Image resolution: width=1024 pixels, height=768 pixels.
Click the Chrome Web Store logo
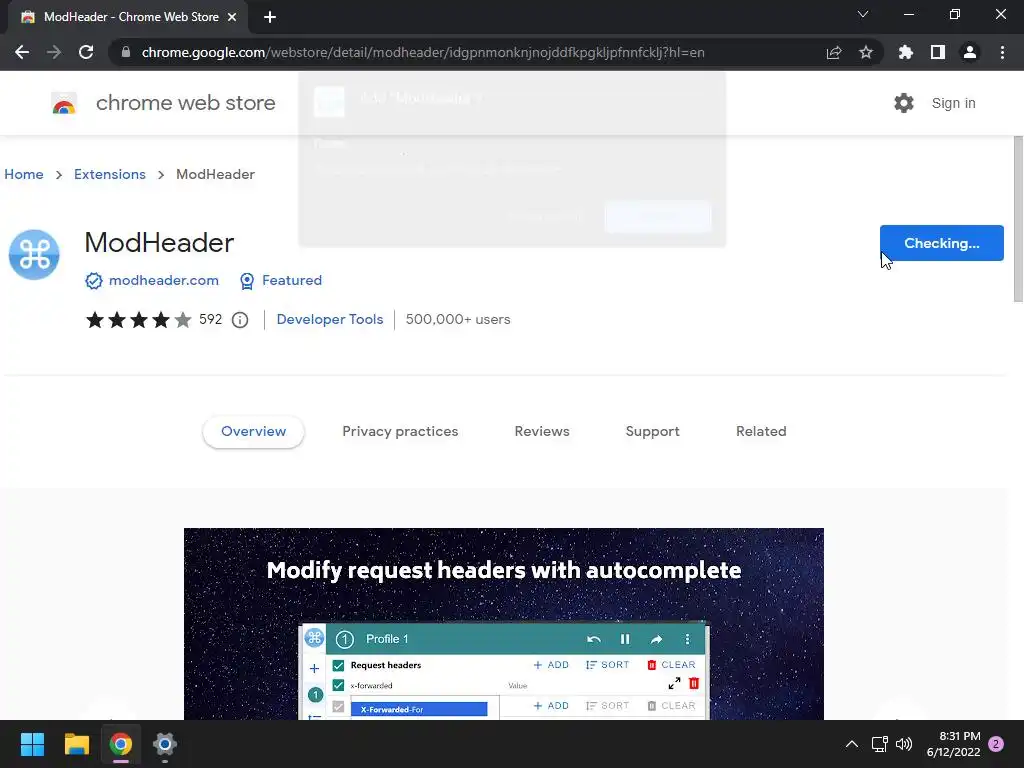(x=64, y=103)
